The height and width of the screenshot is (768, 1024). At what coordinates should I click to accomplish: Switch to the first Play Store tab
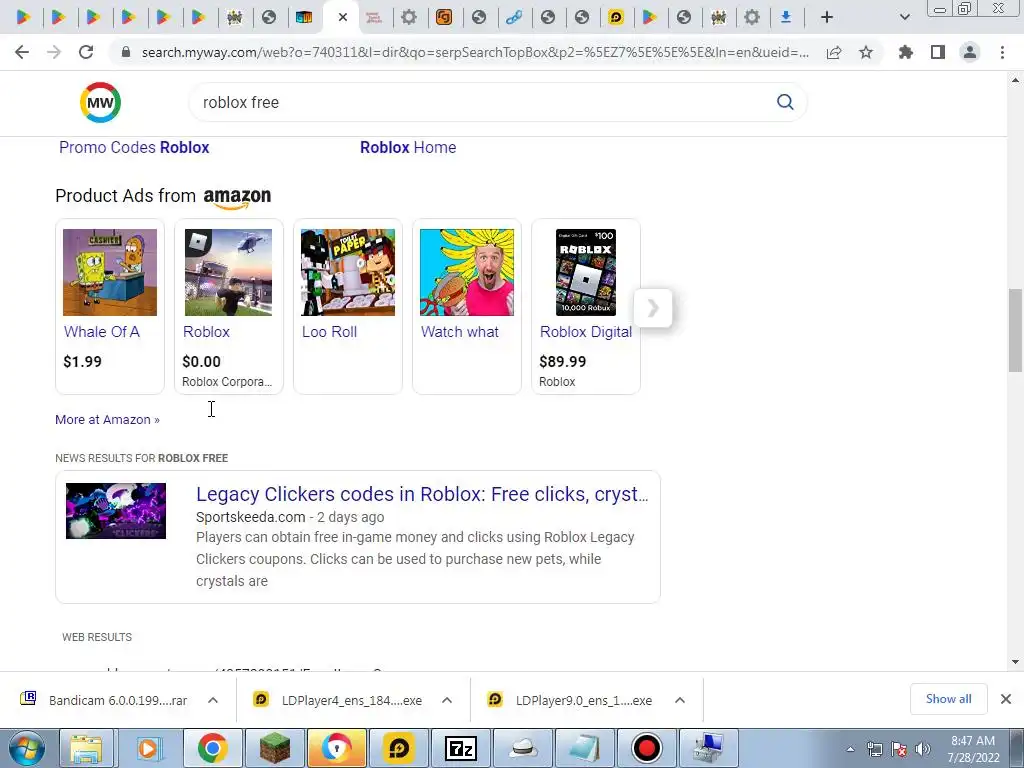tap(24, 18)
